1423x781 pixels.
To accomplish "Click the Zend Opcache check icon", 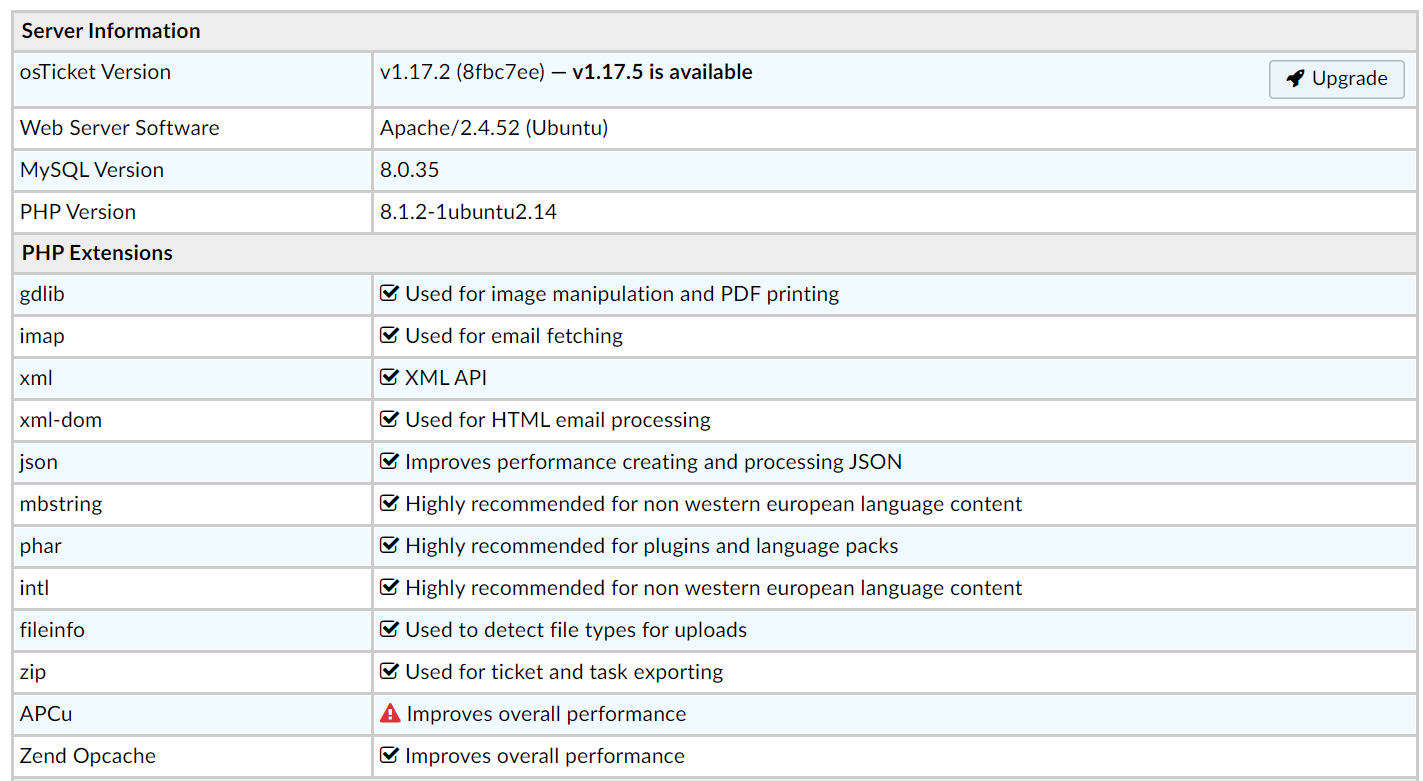I will coord(390,756).
